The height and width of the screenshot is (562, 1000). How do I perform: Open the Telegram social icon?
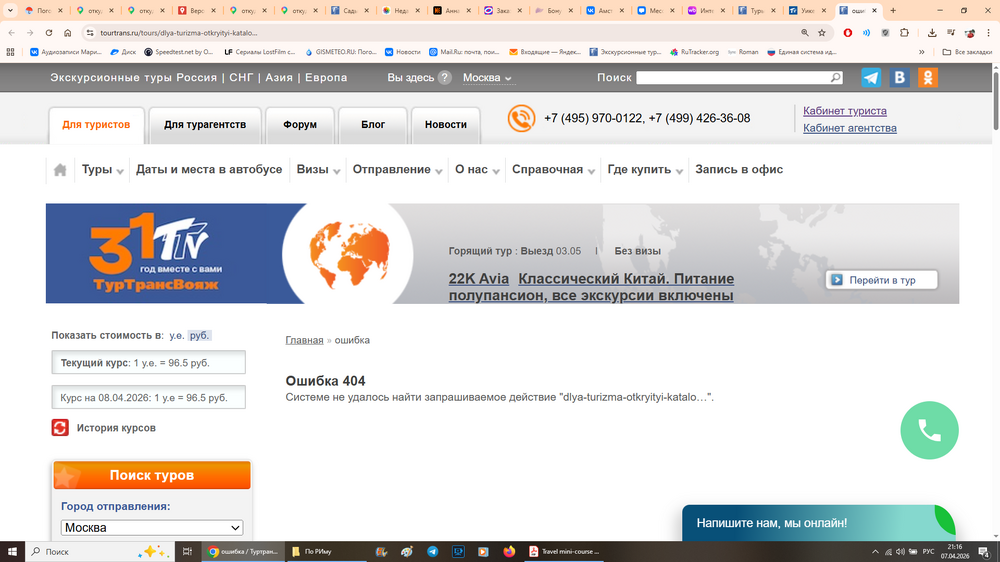point(871,78)
